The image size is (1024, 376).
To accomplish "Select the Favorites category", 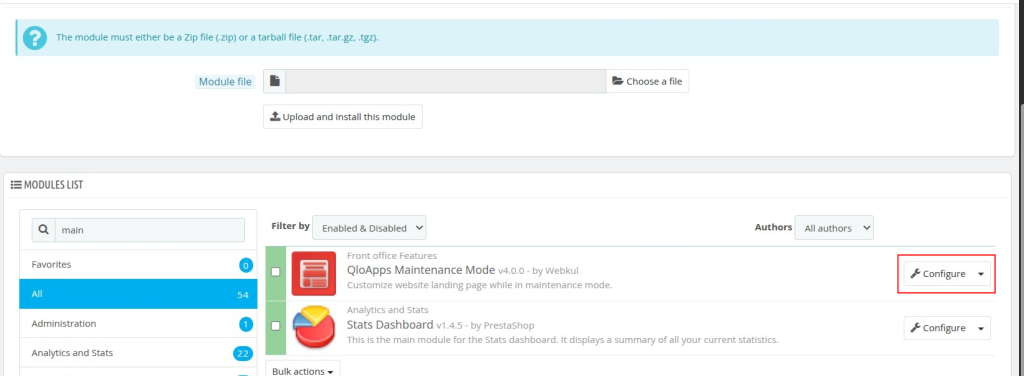I will (x=138, y=264).
